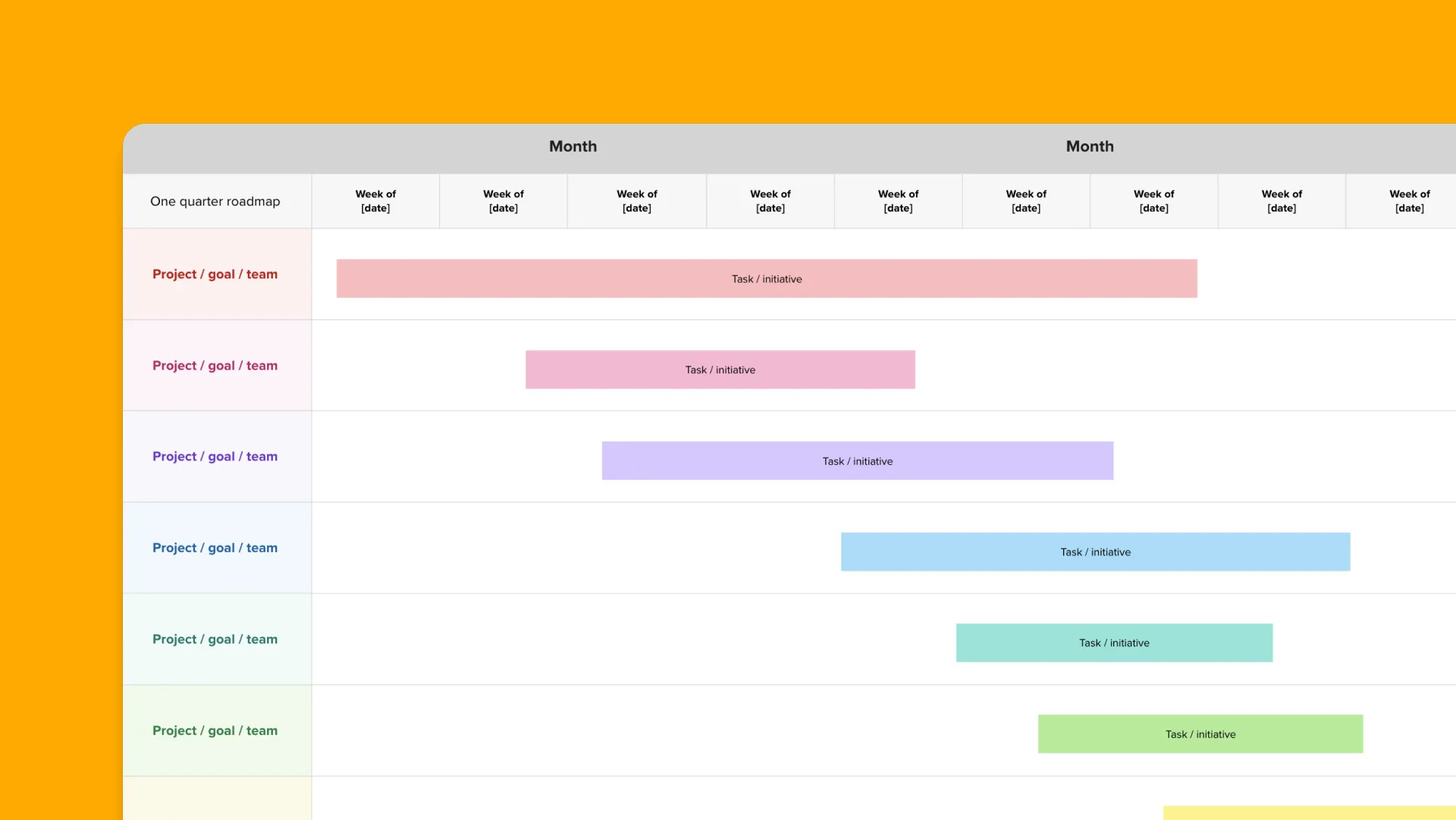Select the red 'Project / goal / team' label
The image size is (1456, 820).
tap(215, 274)
